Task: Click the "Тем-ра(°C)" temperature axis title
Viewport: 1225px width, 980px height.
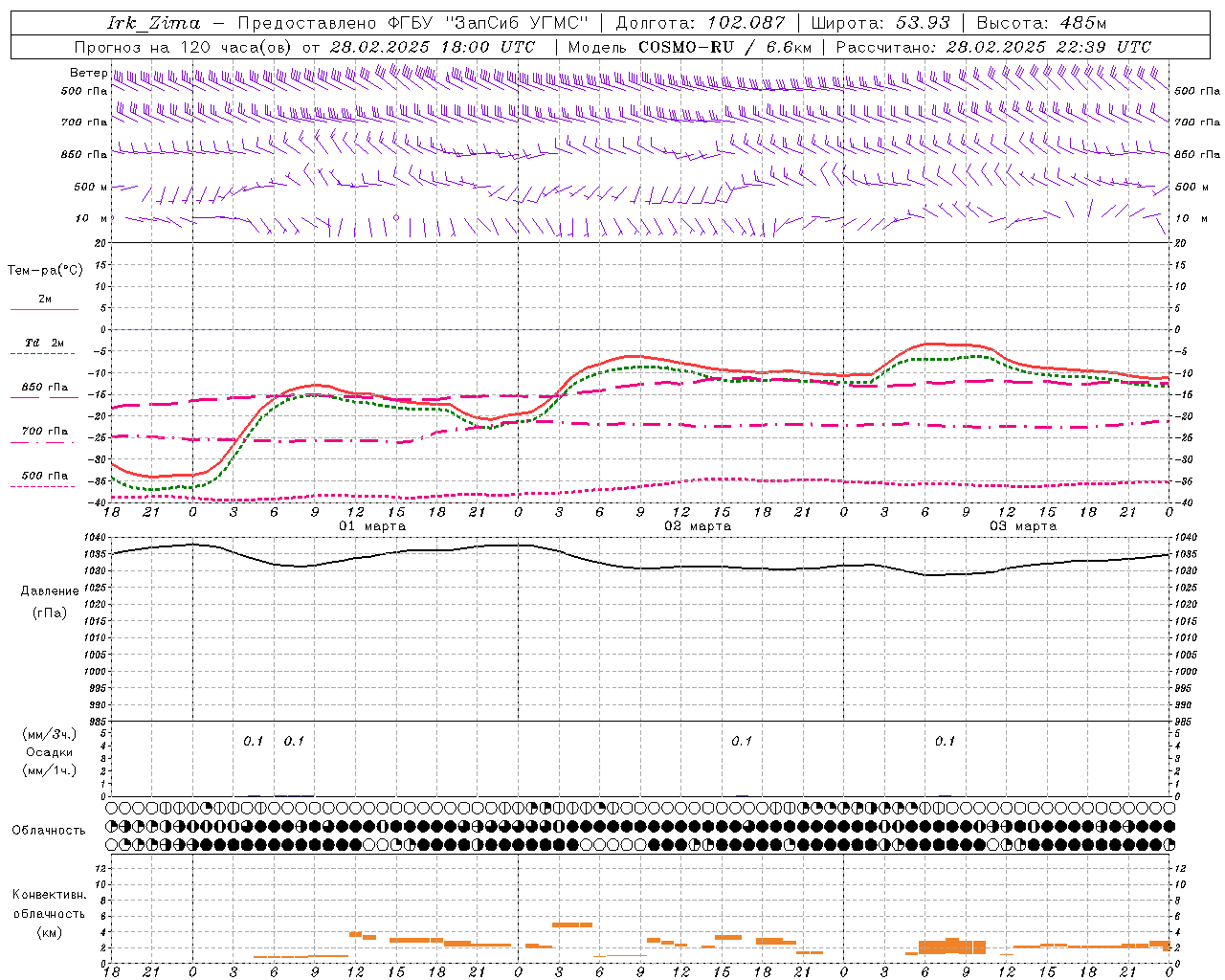Action: click(x=45, y=271)
